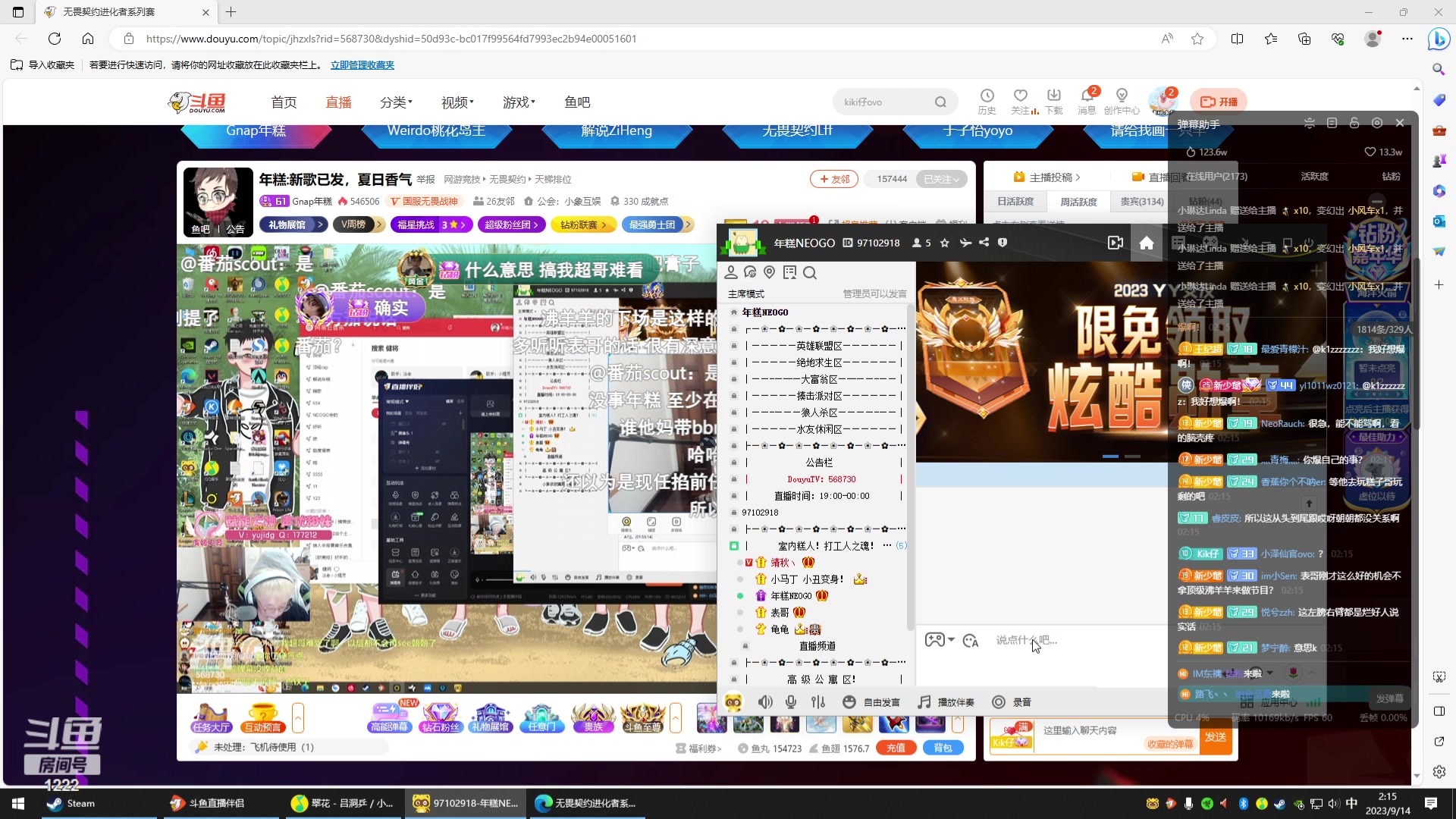
Task: Open 礼物展馆 badge link
Action: pyautogui.click(x=294, y=224)
